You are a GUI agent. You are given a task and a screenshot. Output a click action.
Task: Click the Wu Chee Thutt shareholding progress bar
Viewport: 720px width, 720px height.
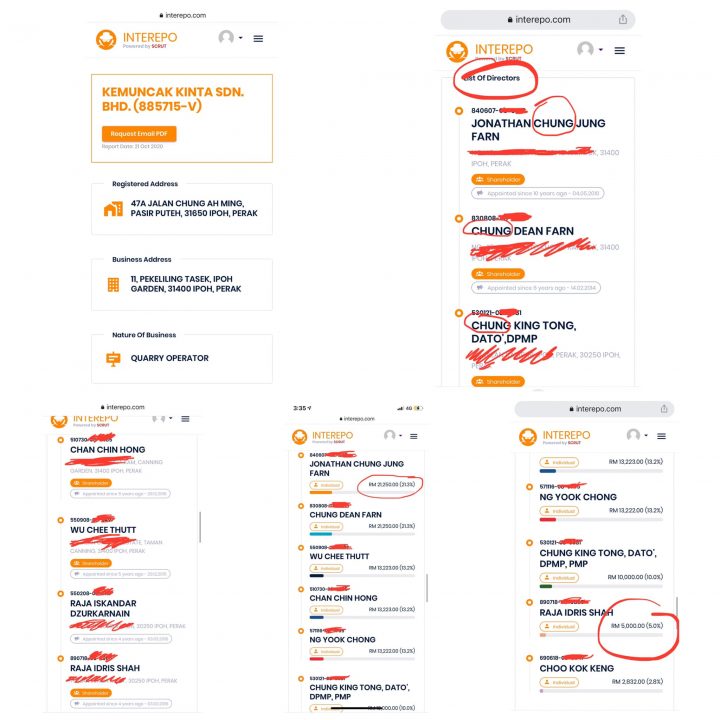coord(362,575)
